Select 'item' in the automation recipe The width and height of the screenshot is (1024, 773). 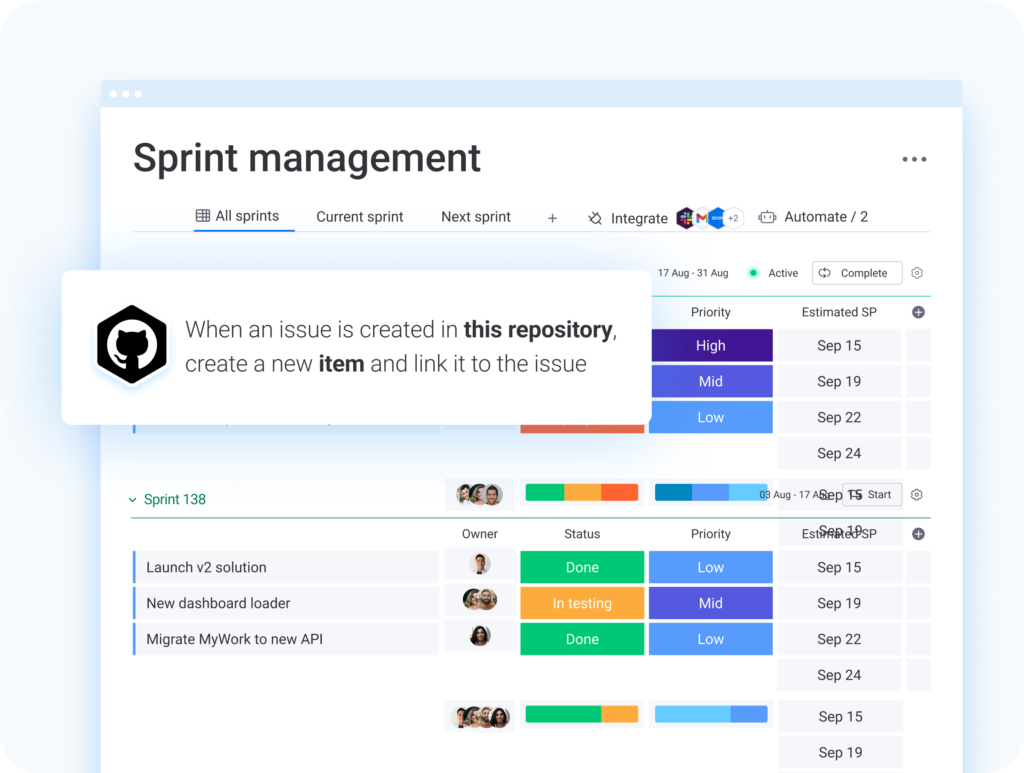tap(341, 364)
